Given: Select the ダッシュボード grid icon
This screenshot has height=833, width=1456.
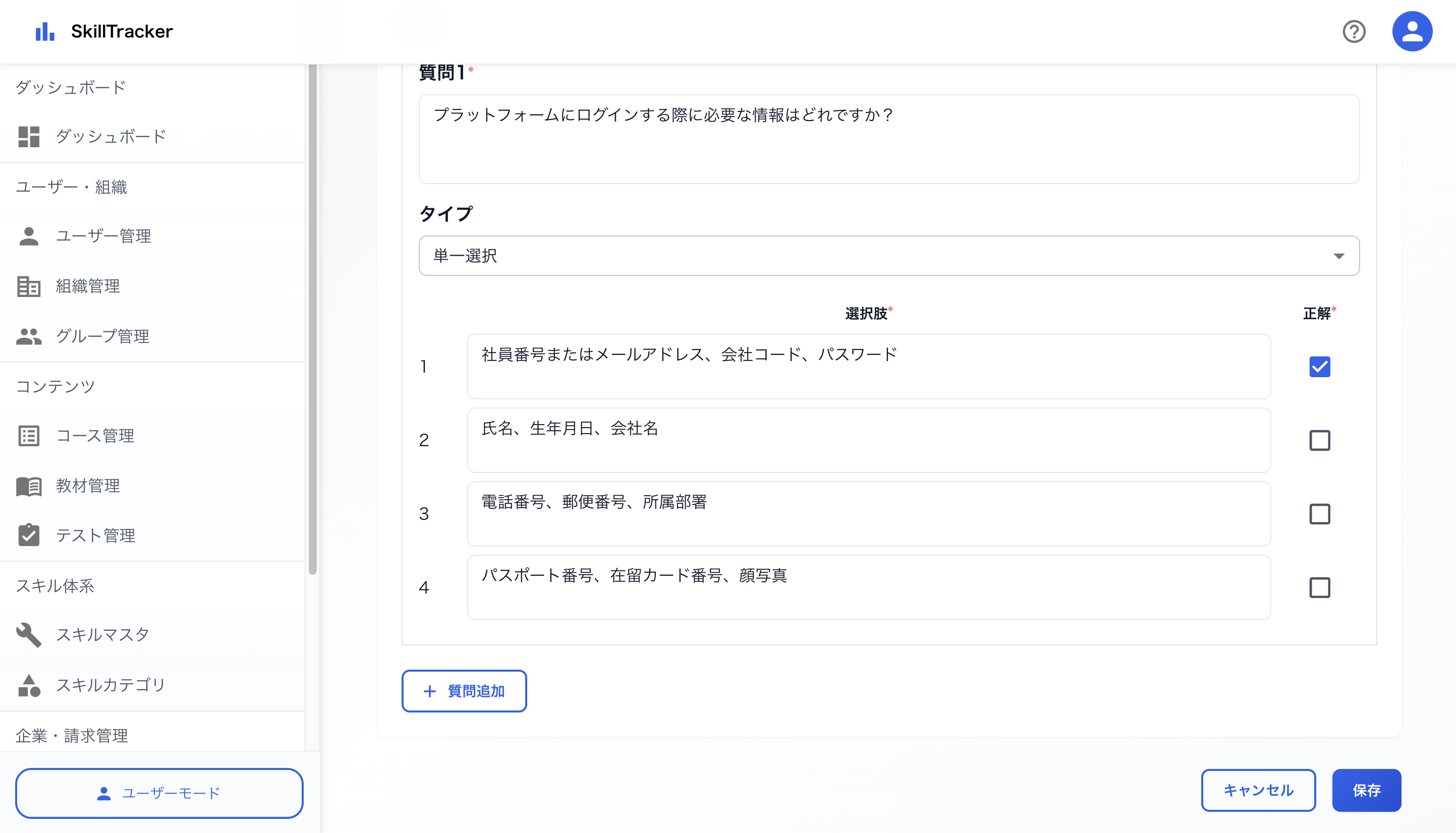Looking at the screenshot, I should 29,137.
